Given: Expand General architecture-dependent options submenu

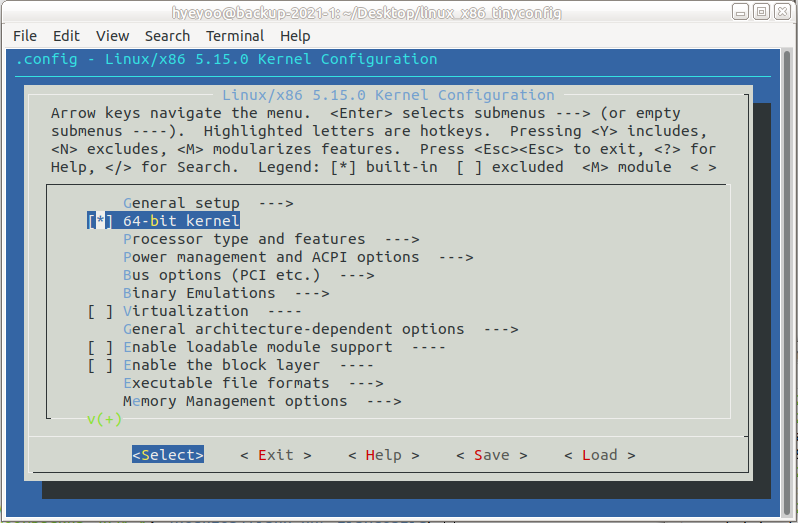Looking at the screenshot, I should pos(321,329).
